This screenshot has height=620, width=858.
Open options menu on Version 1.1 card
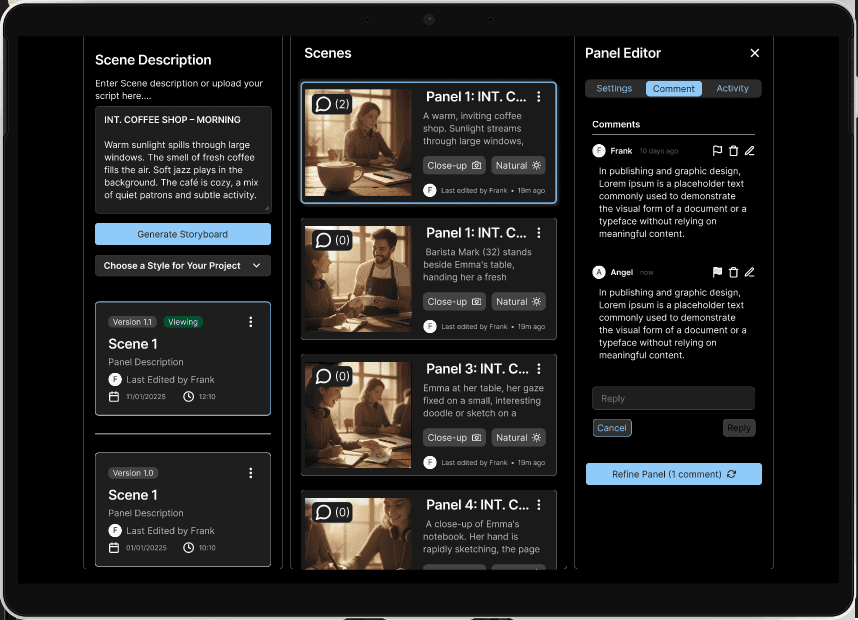251,322
